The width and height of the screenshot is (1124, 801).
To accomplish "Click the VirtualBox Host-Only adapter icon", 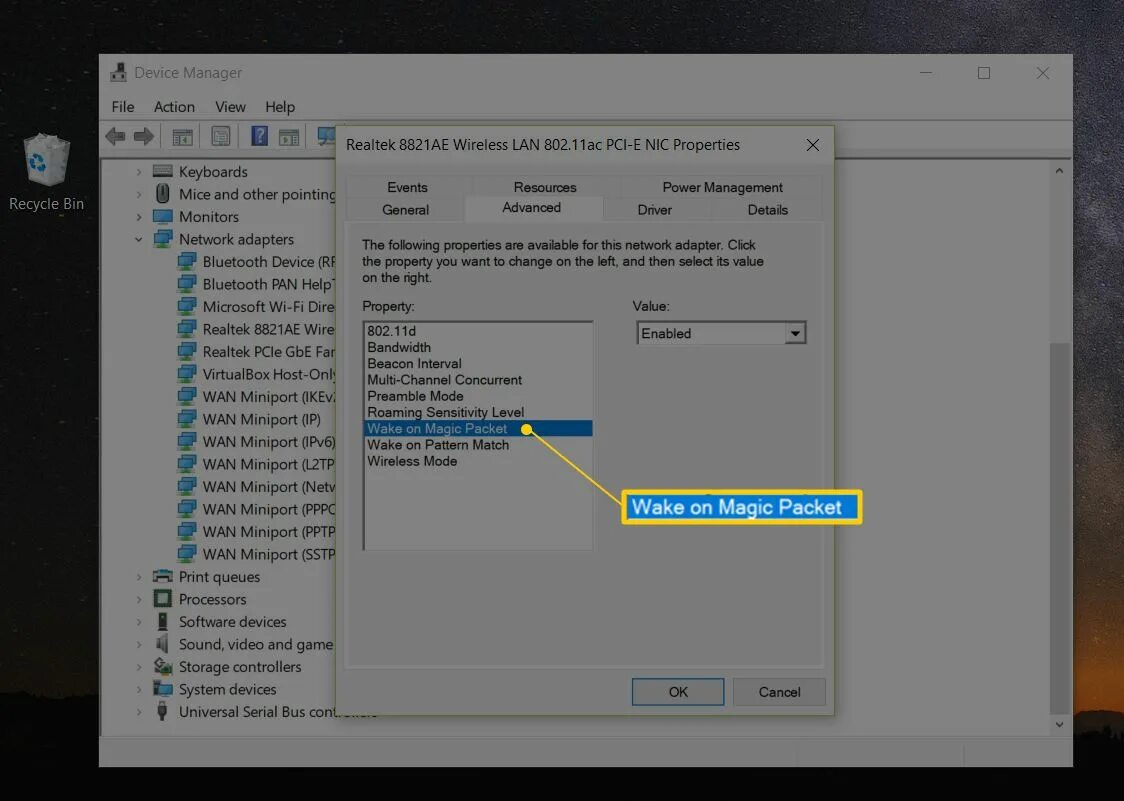I will (x=186, y=374).
